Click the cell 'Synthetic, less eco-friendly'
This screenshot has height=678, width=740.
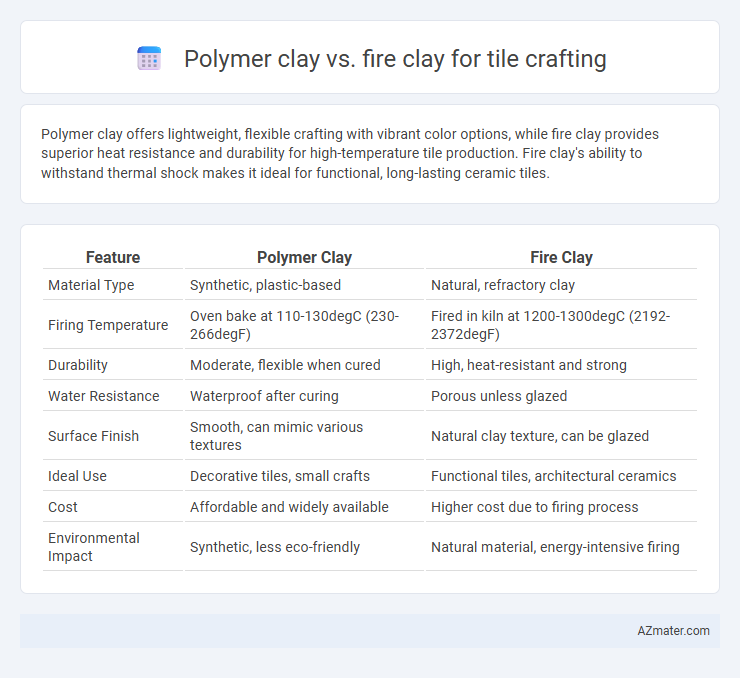[x=275, y=547]
